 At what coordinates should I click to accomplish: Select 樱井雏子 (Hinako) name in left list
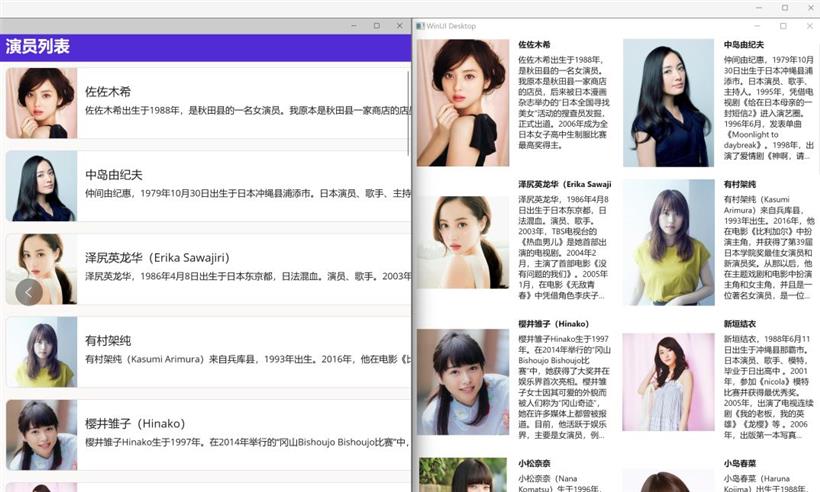click(x=135, y=424)
